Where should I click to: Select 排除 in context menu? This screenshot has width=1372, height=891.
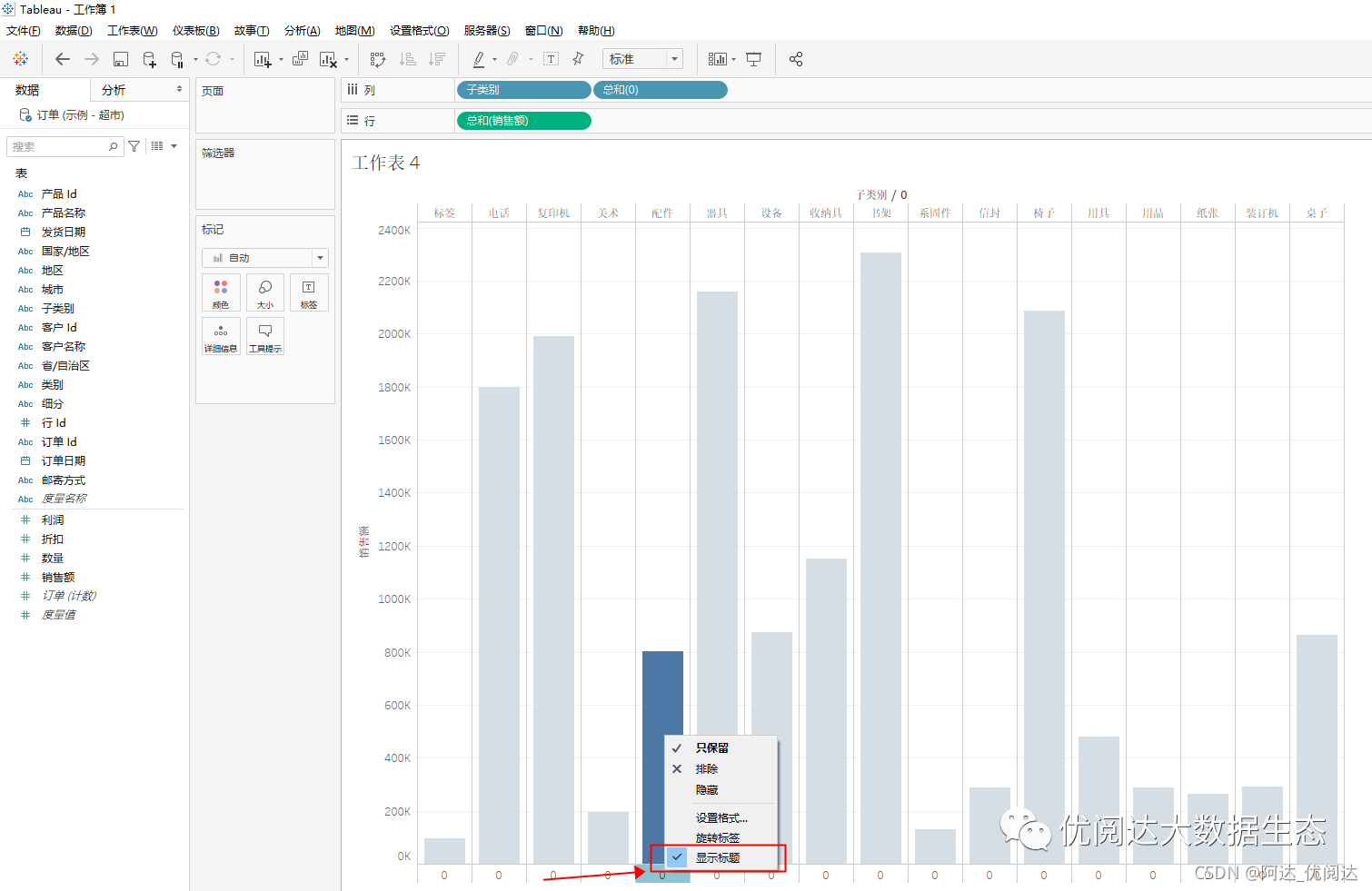pos(721,768)
